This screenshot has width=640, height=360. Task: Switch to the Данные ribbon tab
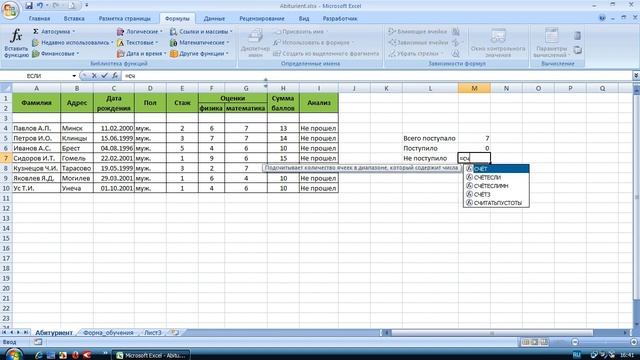click(214, 18)
